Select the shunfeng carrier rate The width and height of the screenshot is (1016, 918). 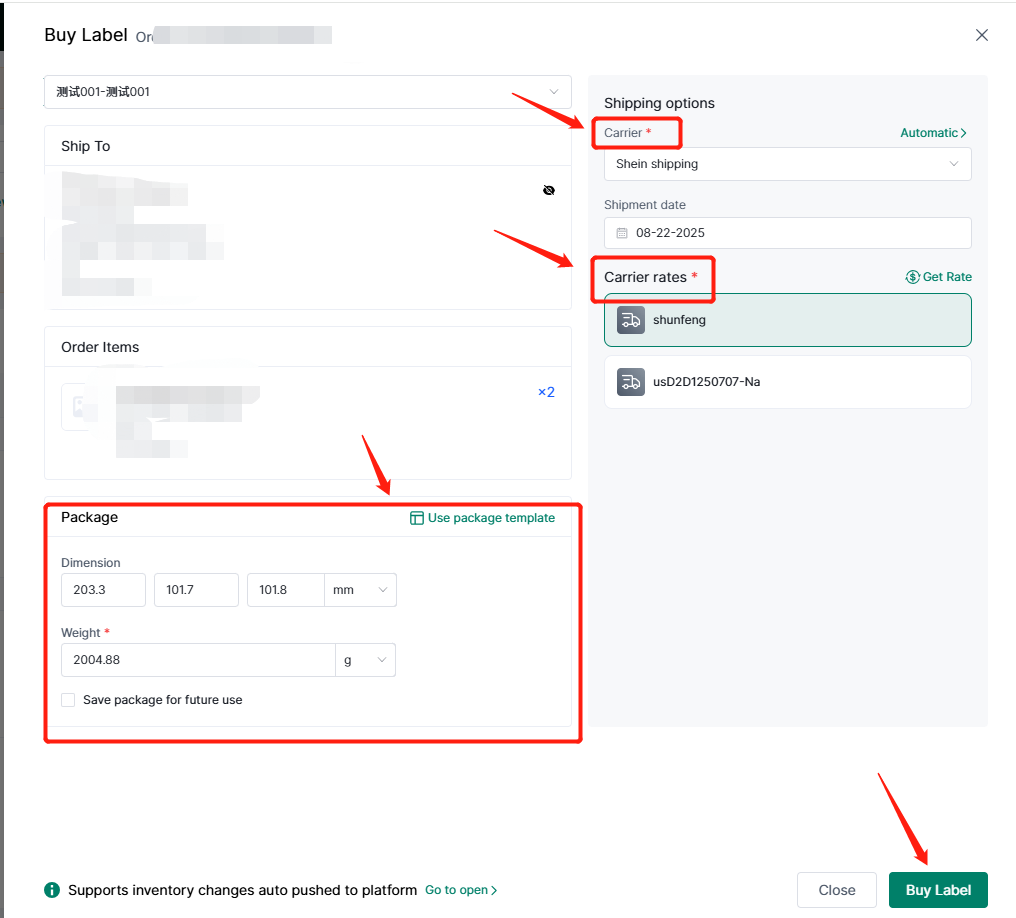coord(787,320)
